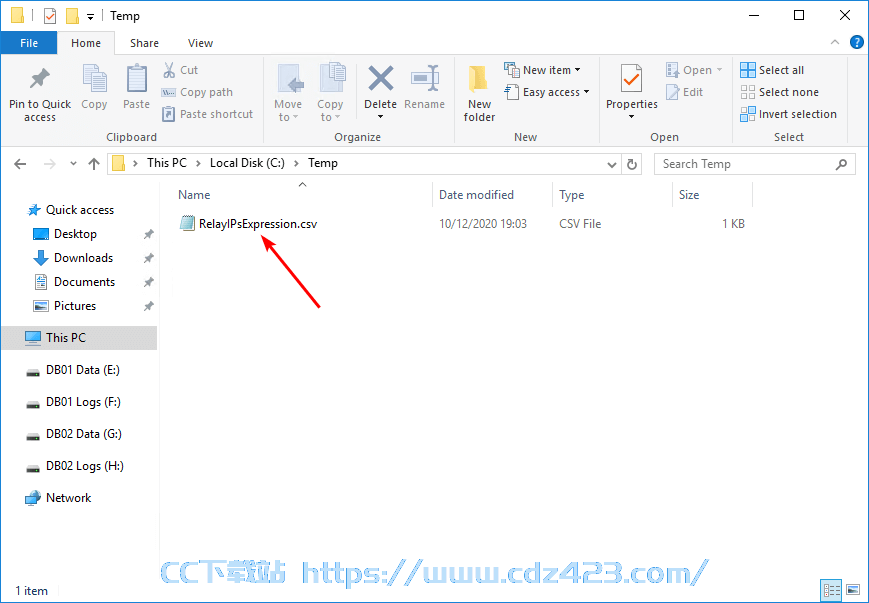
Task: Open the Easy access dropdown
Action: [x=547, y=92]
